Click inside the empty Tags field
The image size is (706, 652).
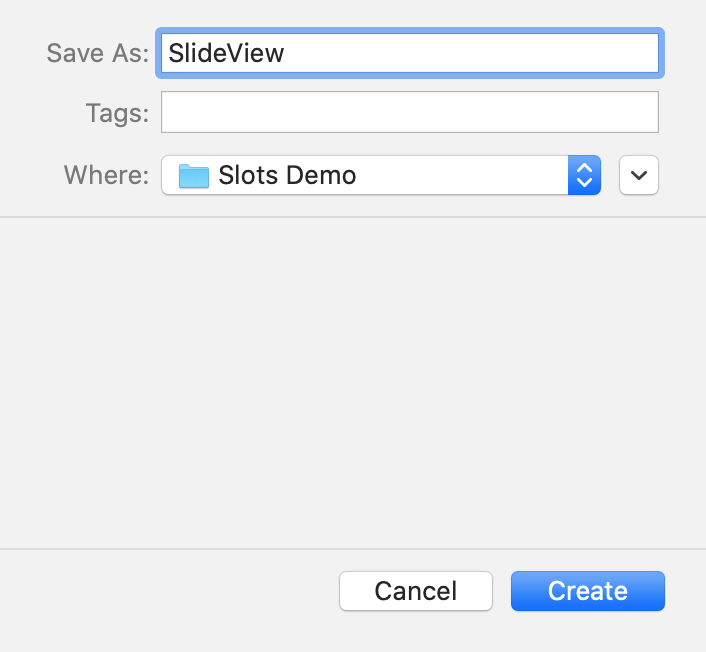pyautogui.click(x=410, y=112)
